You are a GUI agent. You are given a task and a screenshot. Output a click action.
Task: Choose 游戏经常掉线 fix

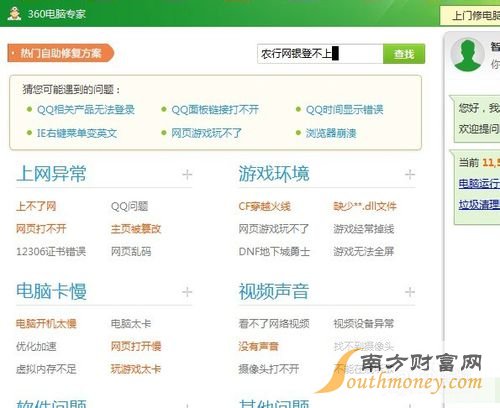pos(364,229)
